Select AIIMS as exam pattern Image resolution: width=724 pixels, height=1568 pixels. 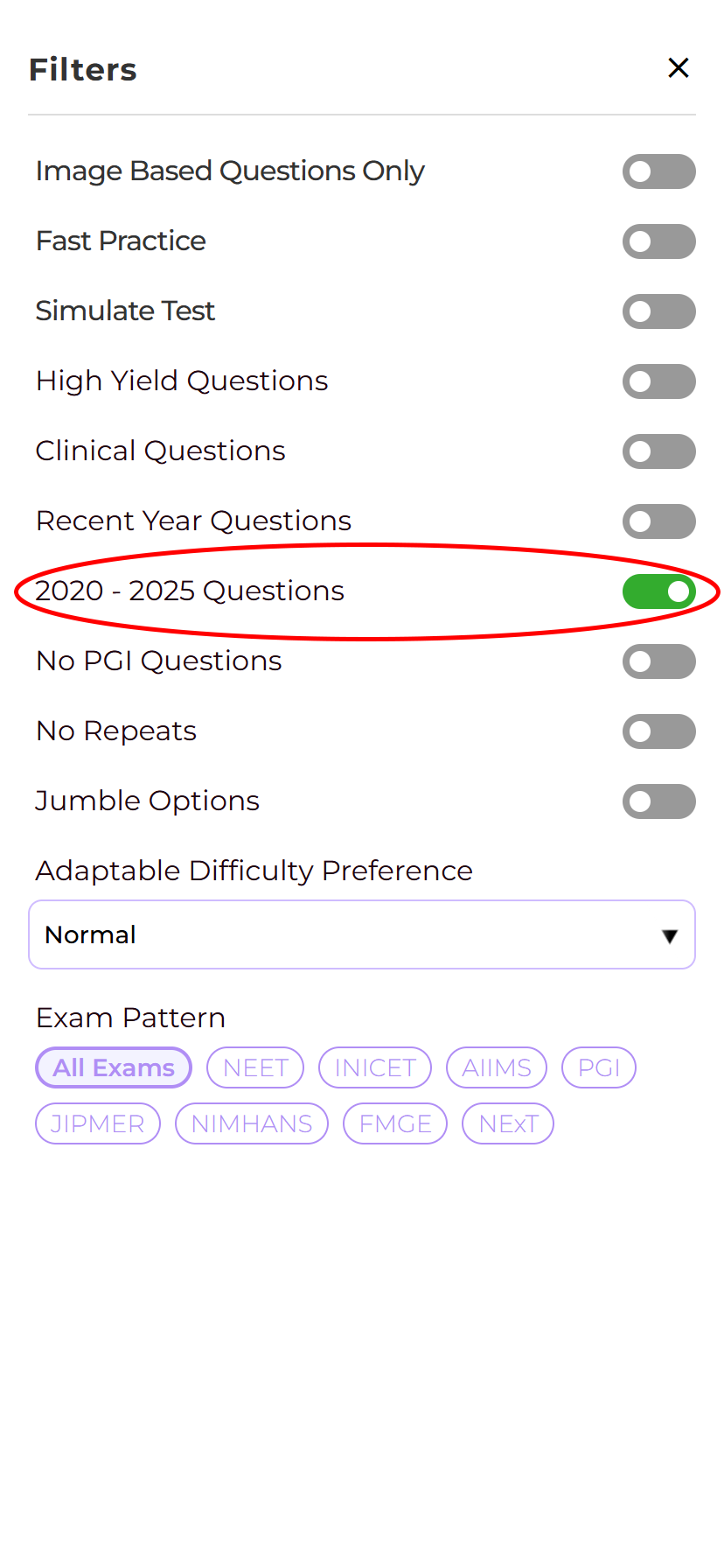(x=496, y=1067)
